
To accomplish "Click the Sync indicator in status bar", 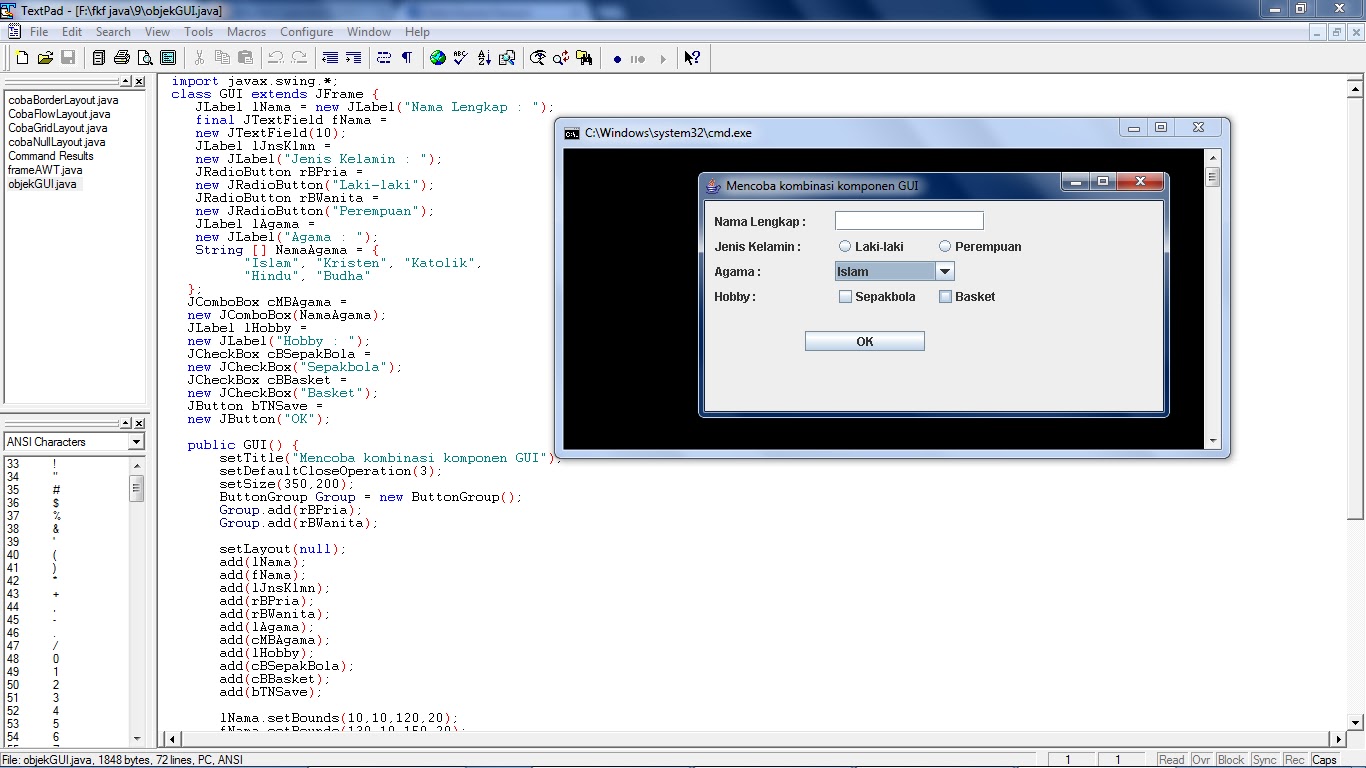I will pyautogui.click(x=1264, y=760).
